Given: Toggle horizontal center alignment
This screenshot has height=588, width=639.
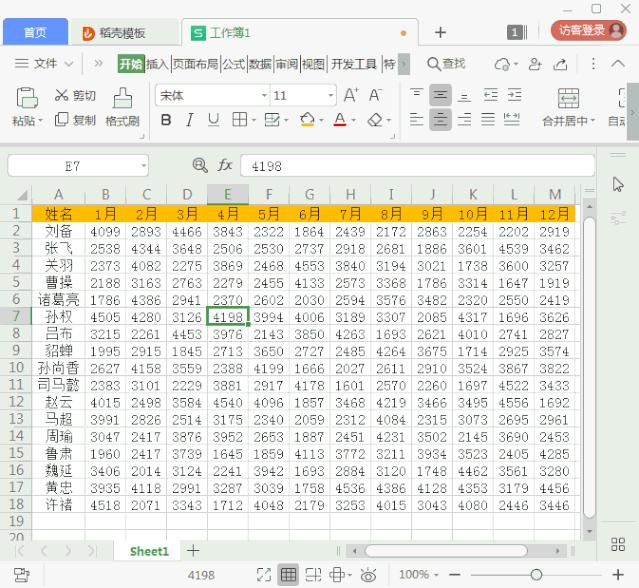Looking at the screenshot, I should coord(440,120).
